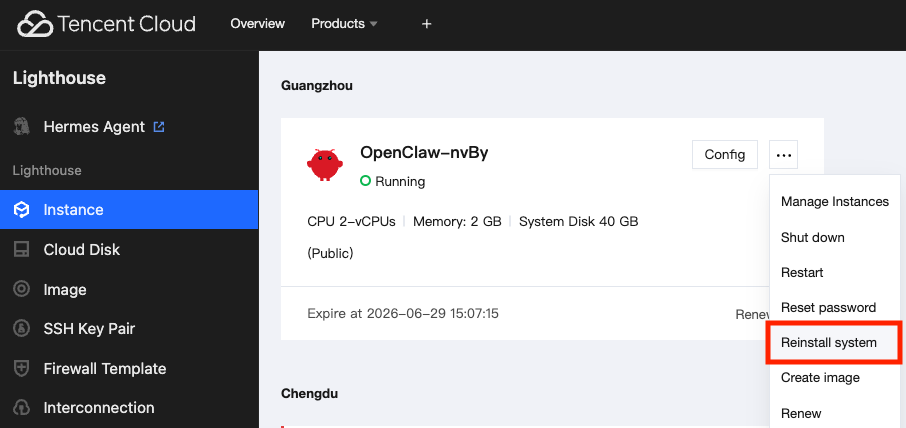Click the Lighthouse title in sidebar
The image size is (906, 428).
(59, 78)
